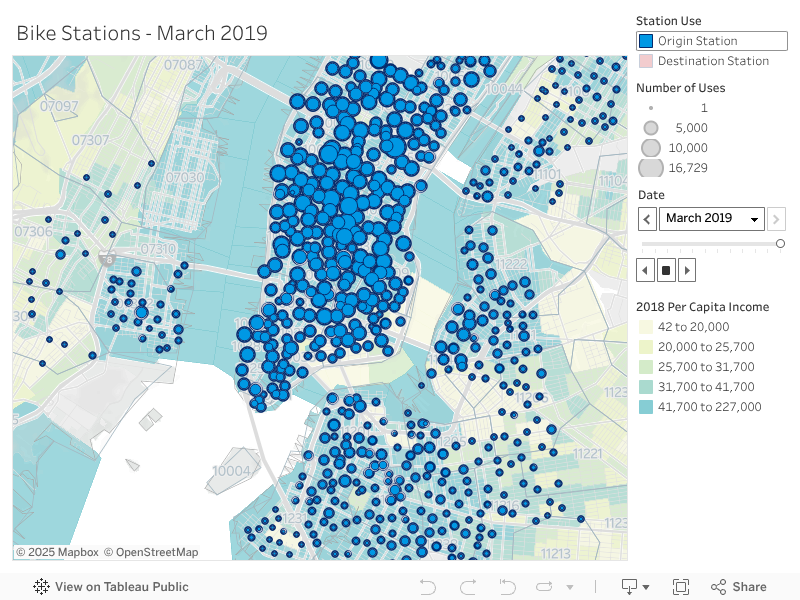Click the Undo arrow in bottom toolbar

[428, 587]
